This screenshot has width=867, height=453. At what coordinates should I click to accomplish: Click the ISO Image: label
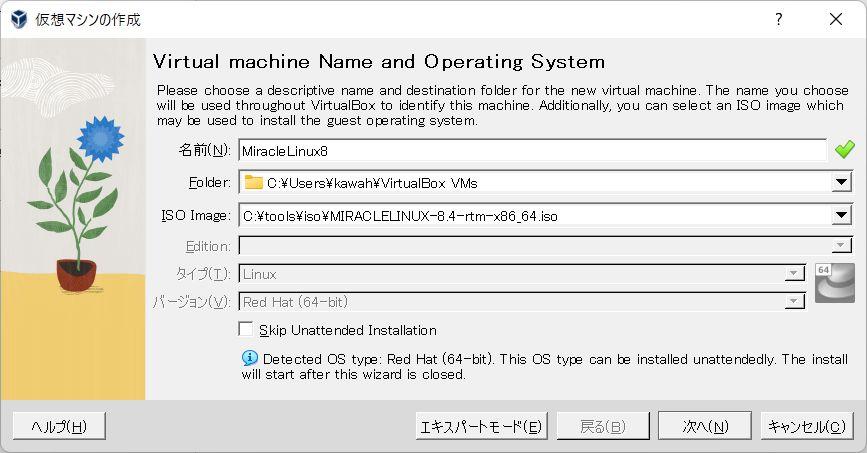(x=196, y=215)
